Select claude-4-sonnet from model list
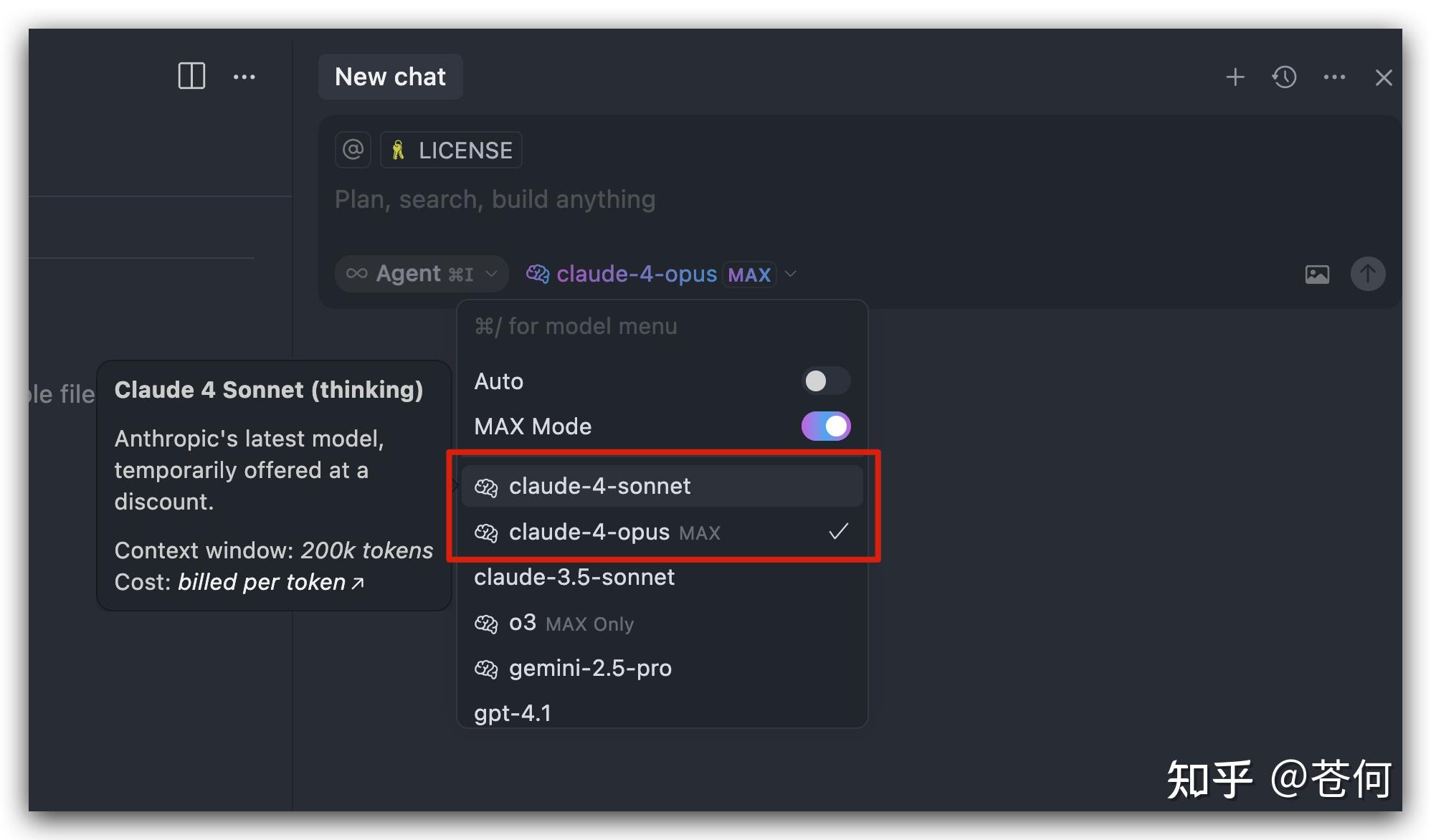Image resolution: width=1431 pixels, height=840 pixels. coord(599,487)
